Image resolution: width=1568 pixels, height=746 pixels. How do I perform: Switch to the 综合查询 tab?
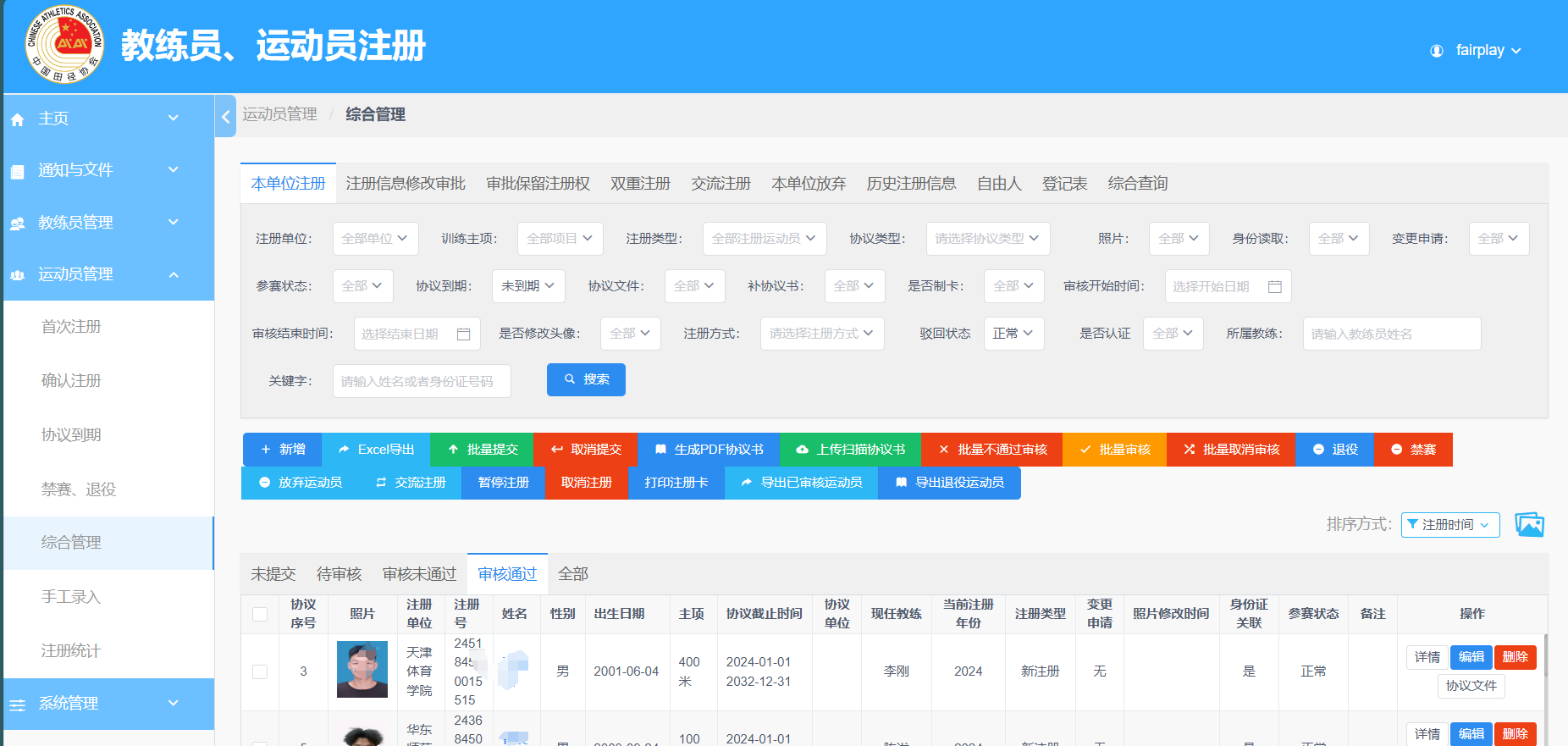coord(1138,184)
